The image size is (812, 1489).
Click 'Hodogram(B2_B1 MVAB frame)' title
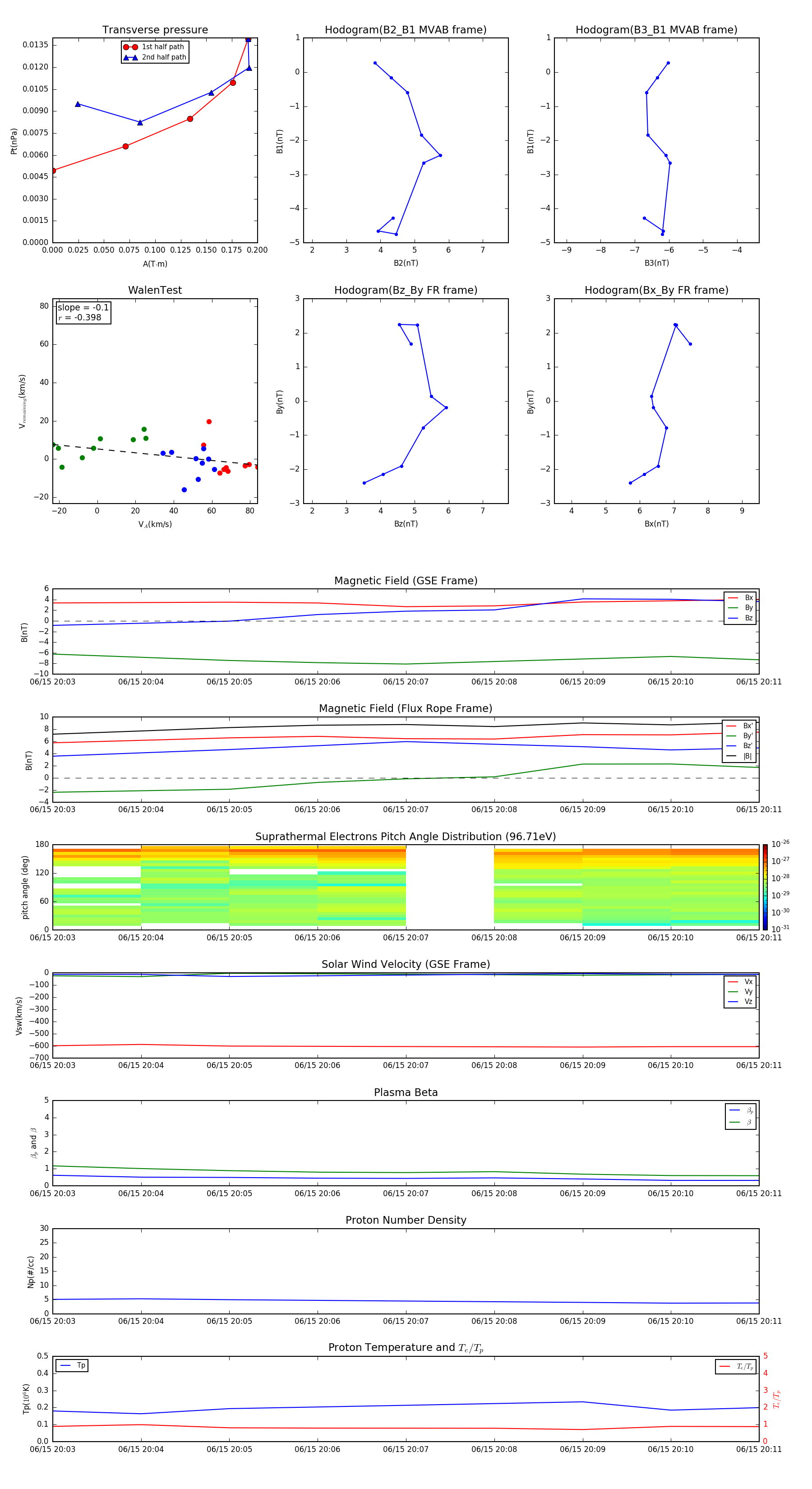coord(406,30)
